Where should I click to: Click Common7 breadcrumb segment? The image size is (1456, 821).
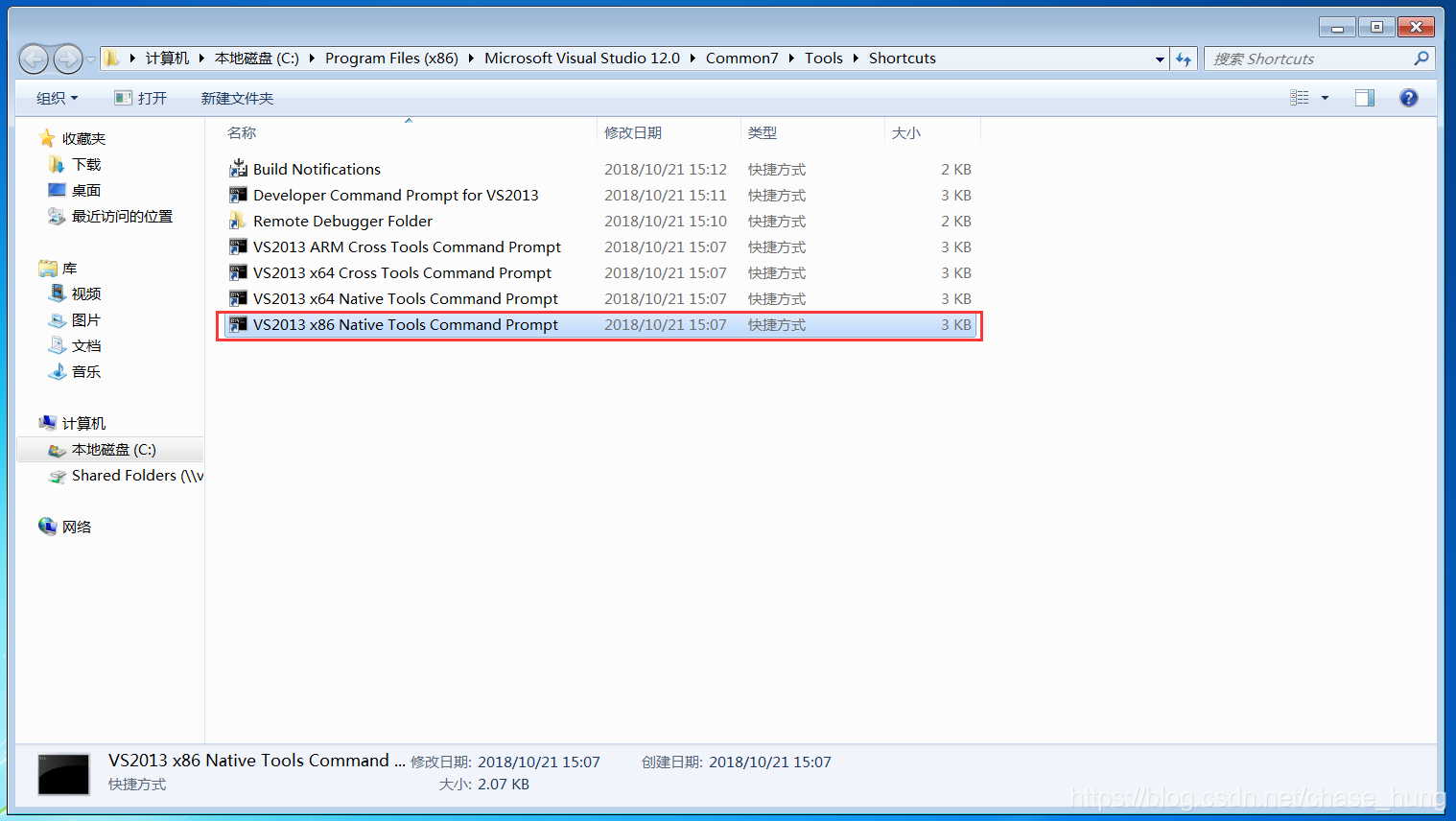(x=742, y=59)
